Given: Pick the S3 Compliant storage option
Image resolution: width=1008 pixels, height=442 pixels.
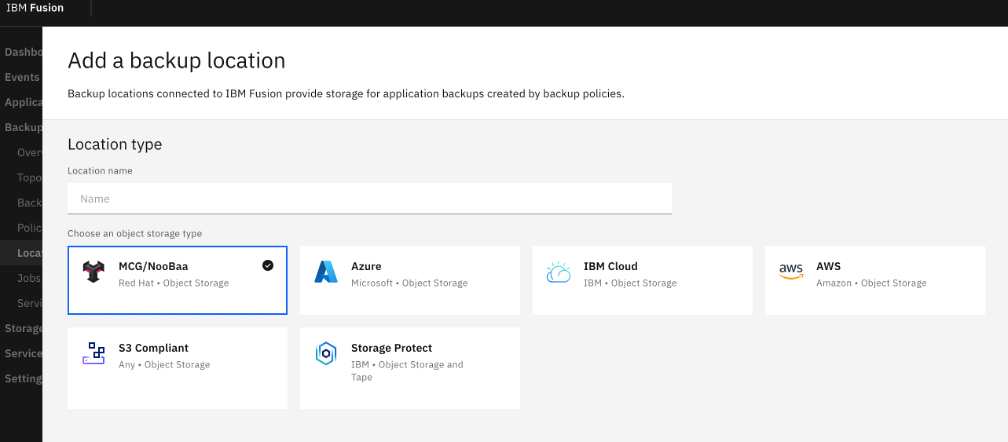Looking at the screenshot, I should (177, 367).
